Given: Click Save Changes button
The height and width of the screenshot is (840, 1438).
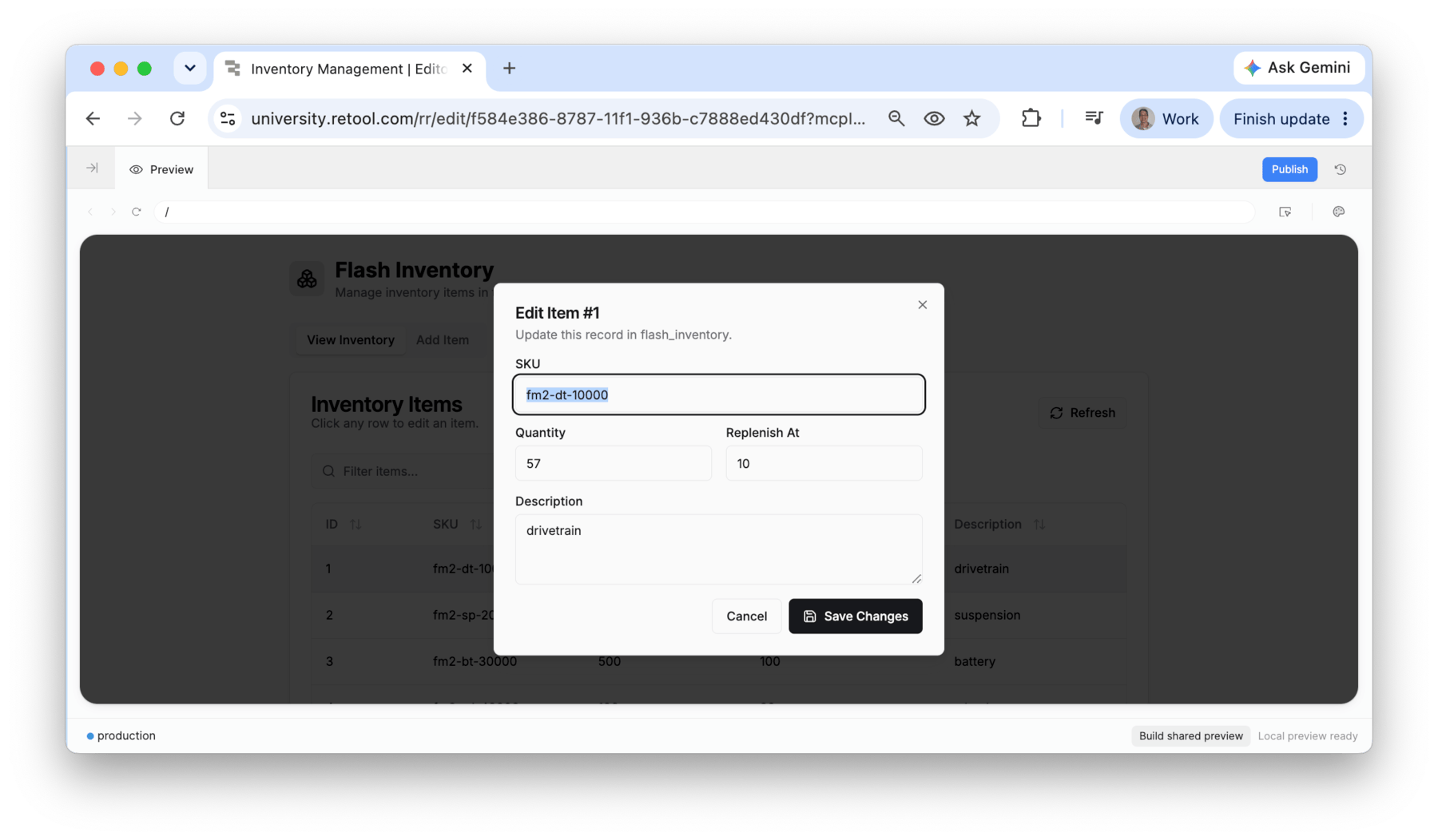Looking at the screenshot, I should [x=855, y=616].
